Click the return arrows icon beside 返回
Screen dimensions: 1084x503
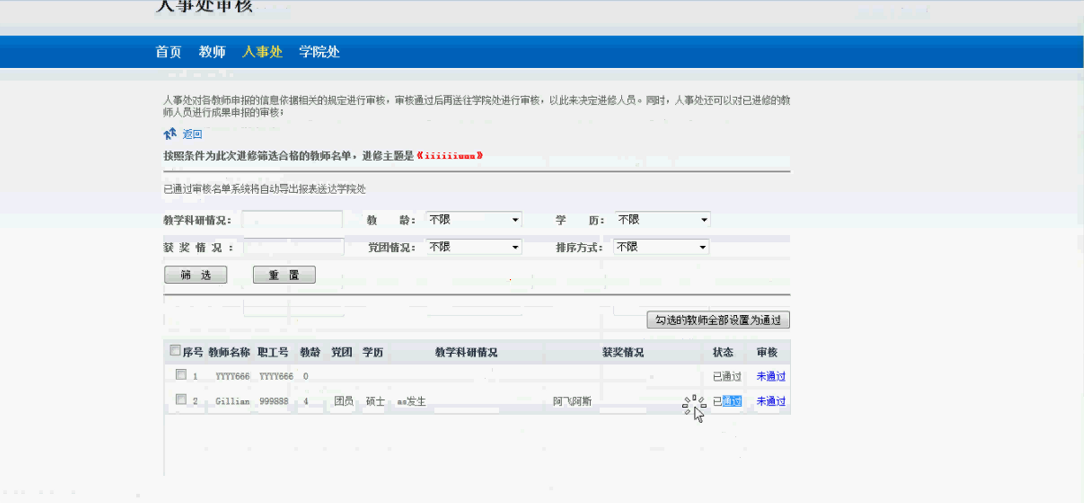tap(170, 134)
